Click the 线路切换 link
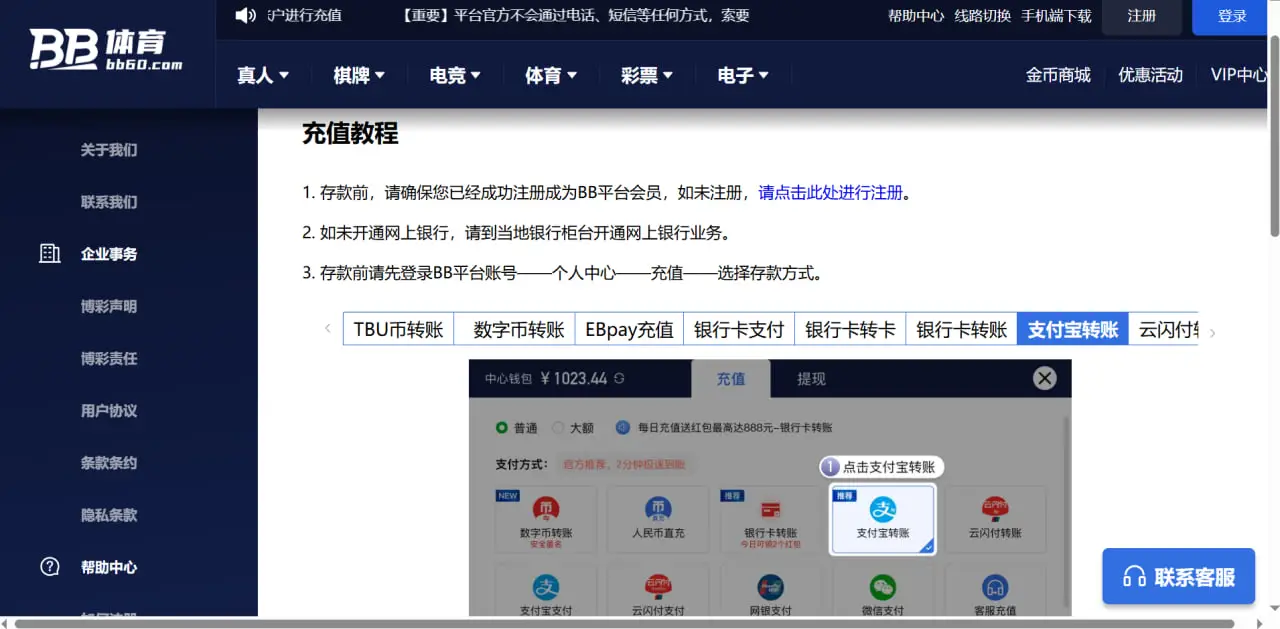The width and height of the screenshot is (1280, 629). click(983, 16)
